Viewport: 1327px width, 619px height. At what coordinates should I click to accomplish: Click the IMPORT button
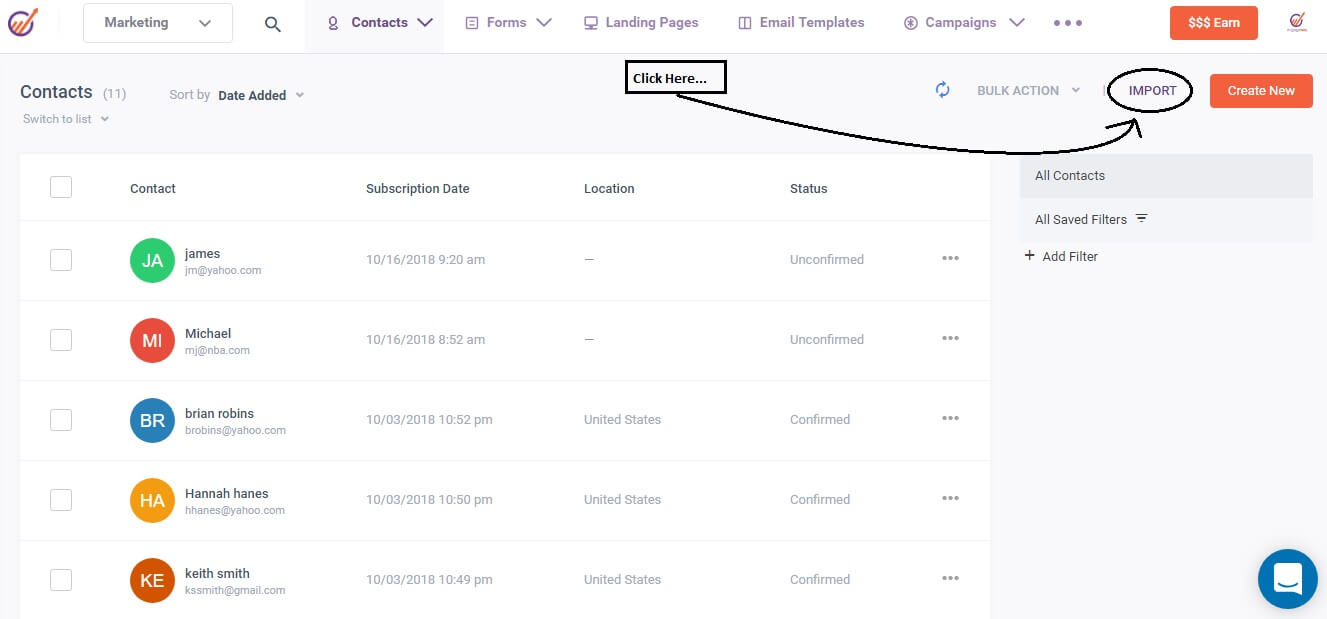coord(1150,89)
